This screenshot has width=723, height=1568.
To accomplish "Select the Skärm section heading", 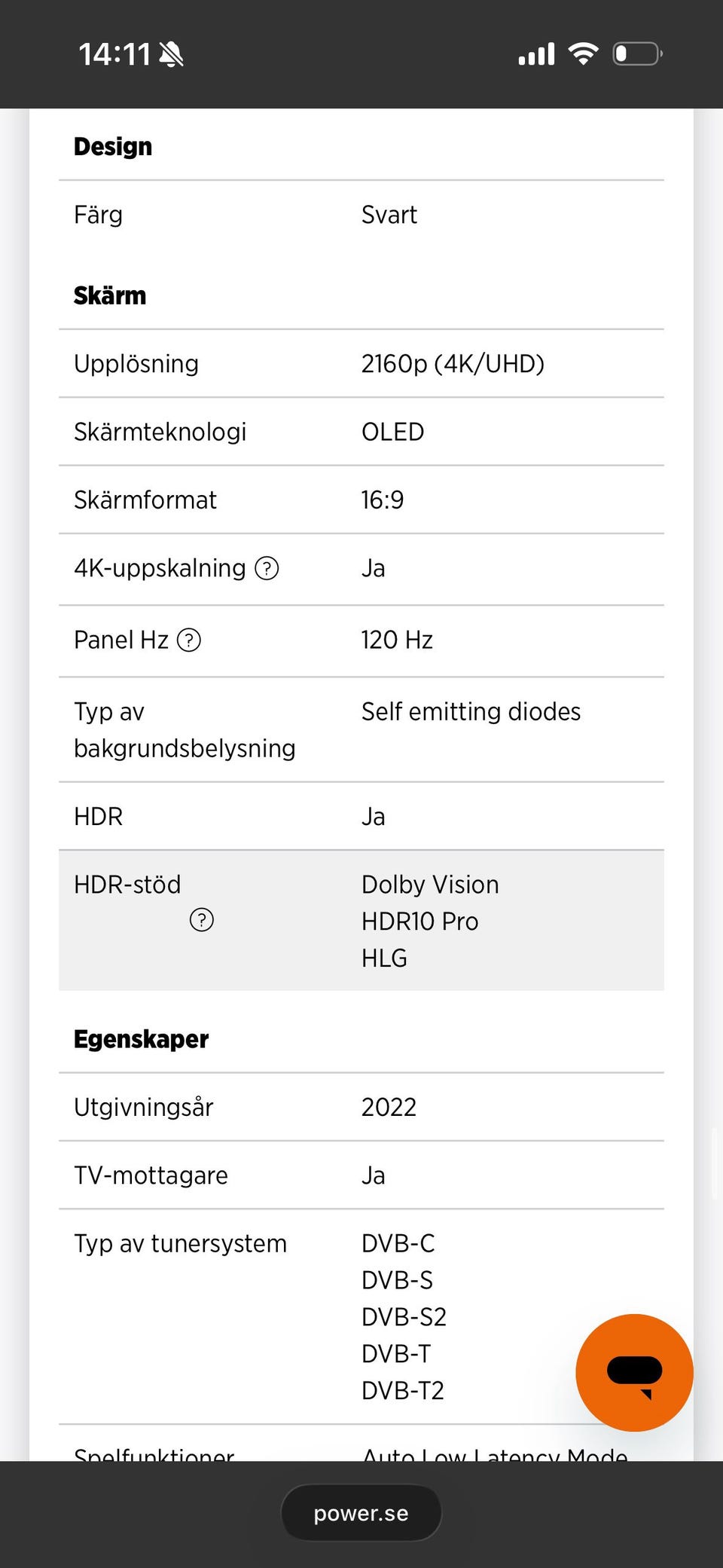I will pos(110,295).
